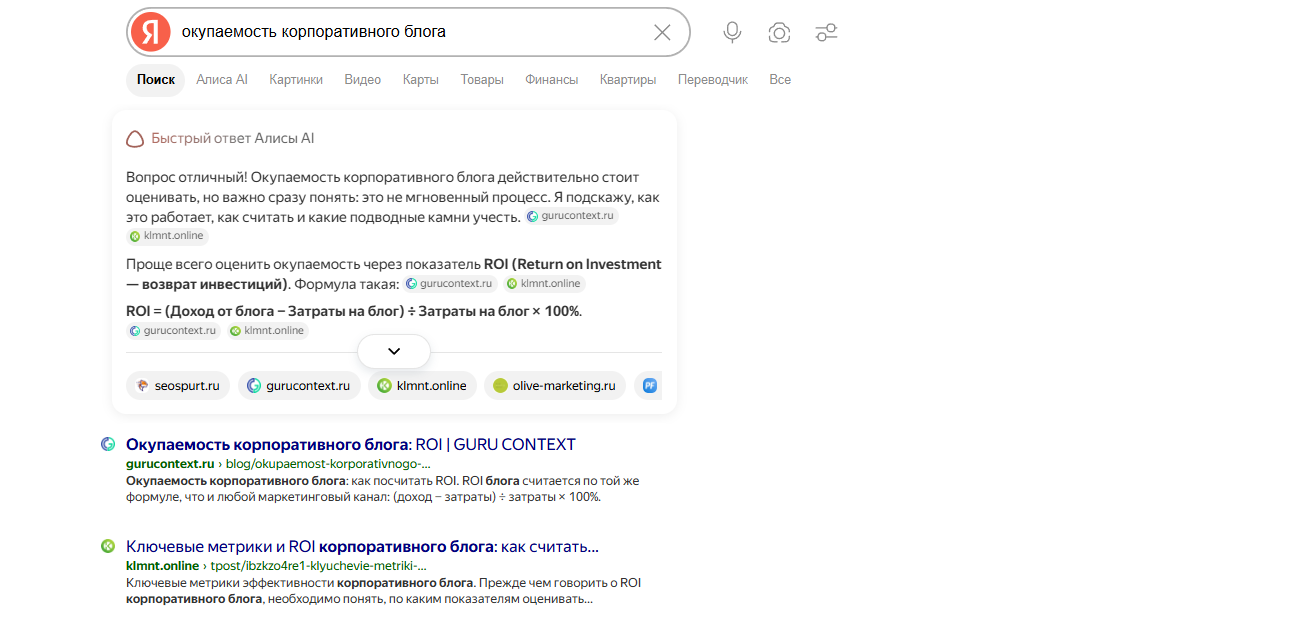The width and height of the screenshot is (1311, 623).
Task: Open gurucontext.ru citation under ROI formula
Action: (x=173, y=331)
